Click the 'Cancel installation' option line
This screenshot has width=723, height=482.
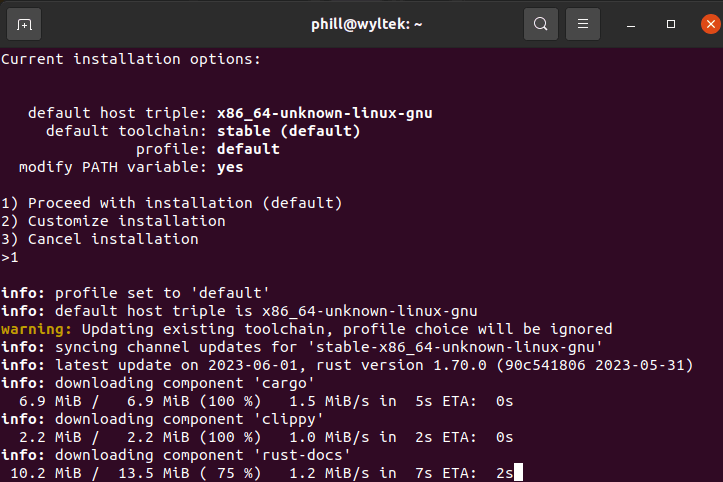coord(100,239)
